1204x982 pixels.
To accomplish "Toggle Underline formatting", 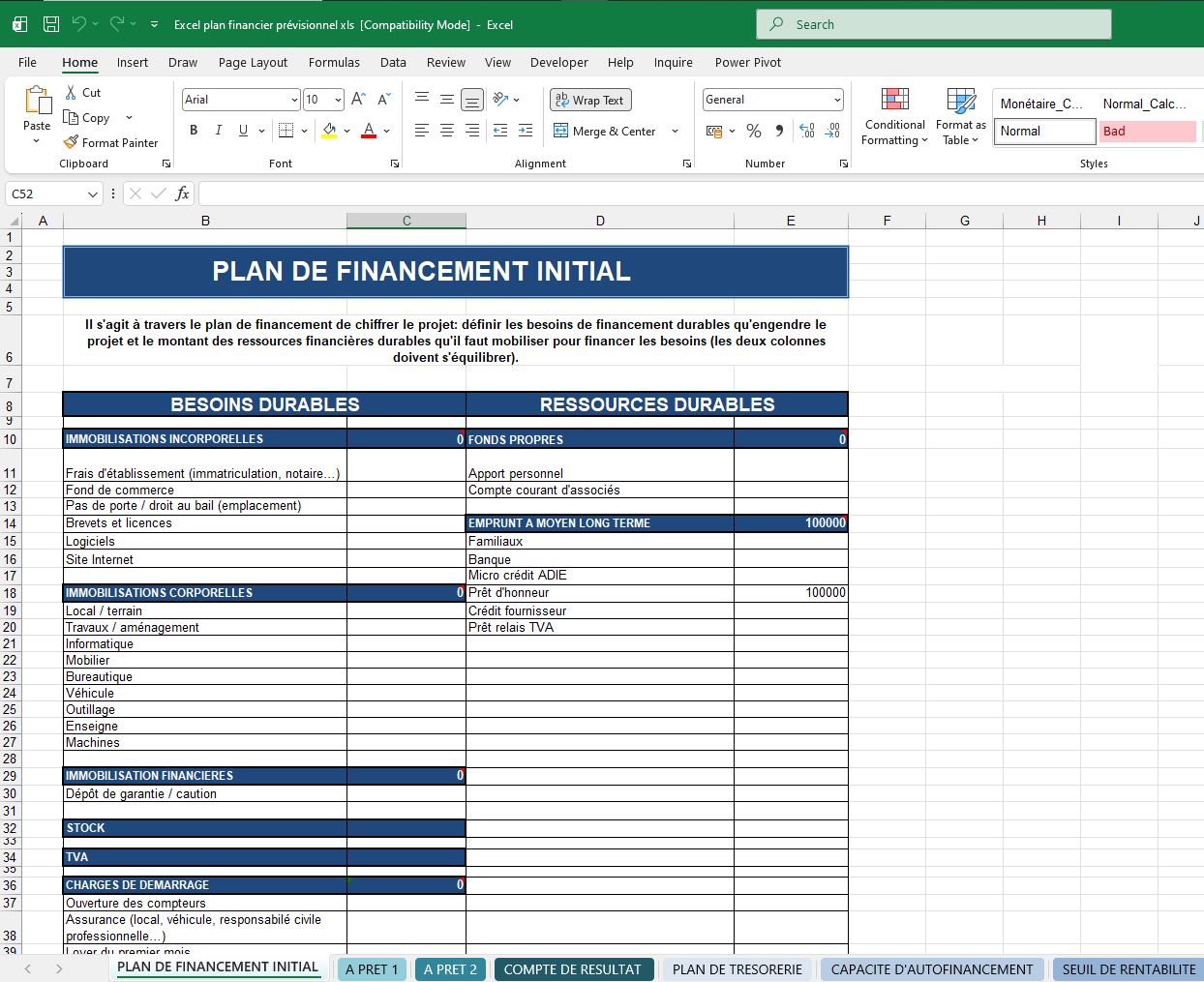I will tap(243, 131).
